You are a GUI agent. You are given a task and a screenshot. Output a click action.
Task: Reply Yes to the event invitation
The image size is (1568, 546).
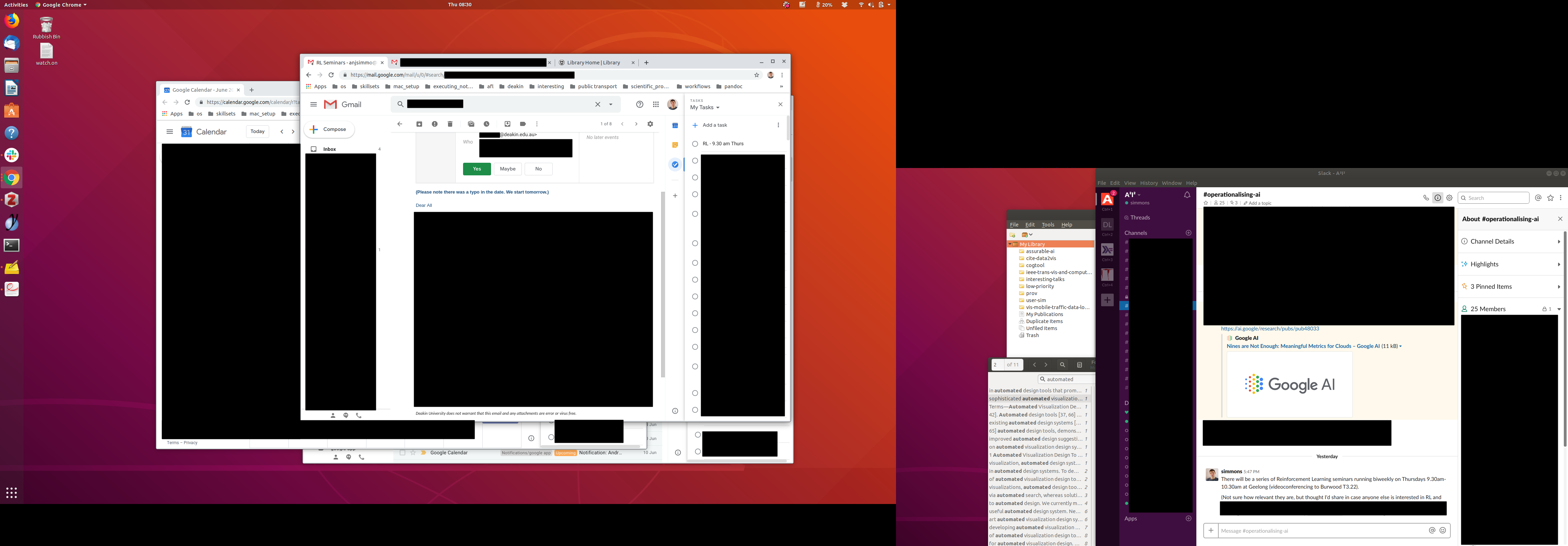pos(477,169)
